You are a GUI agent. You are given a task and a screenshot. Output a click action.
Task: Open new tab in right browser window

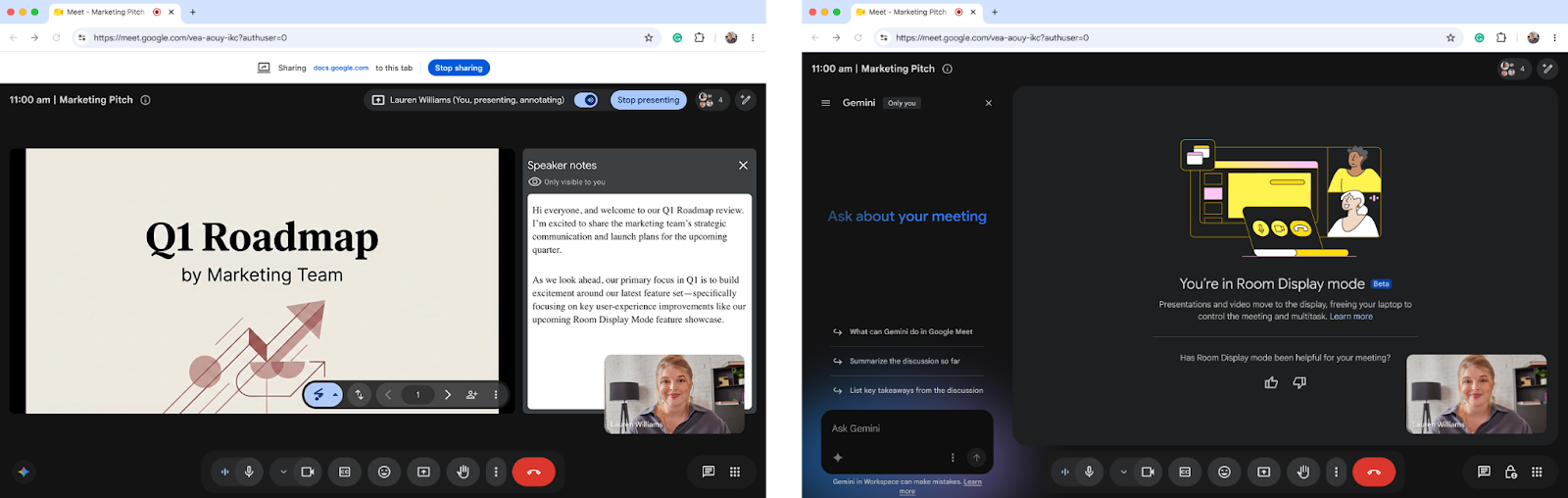(995, 12)
